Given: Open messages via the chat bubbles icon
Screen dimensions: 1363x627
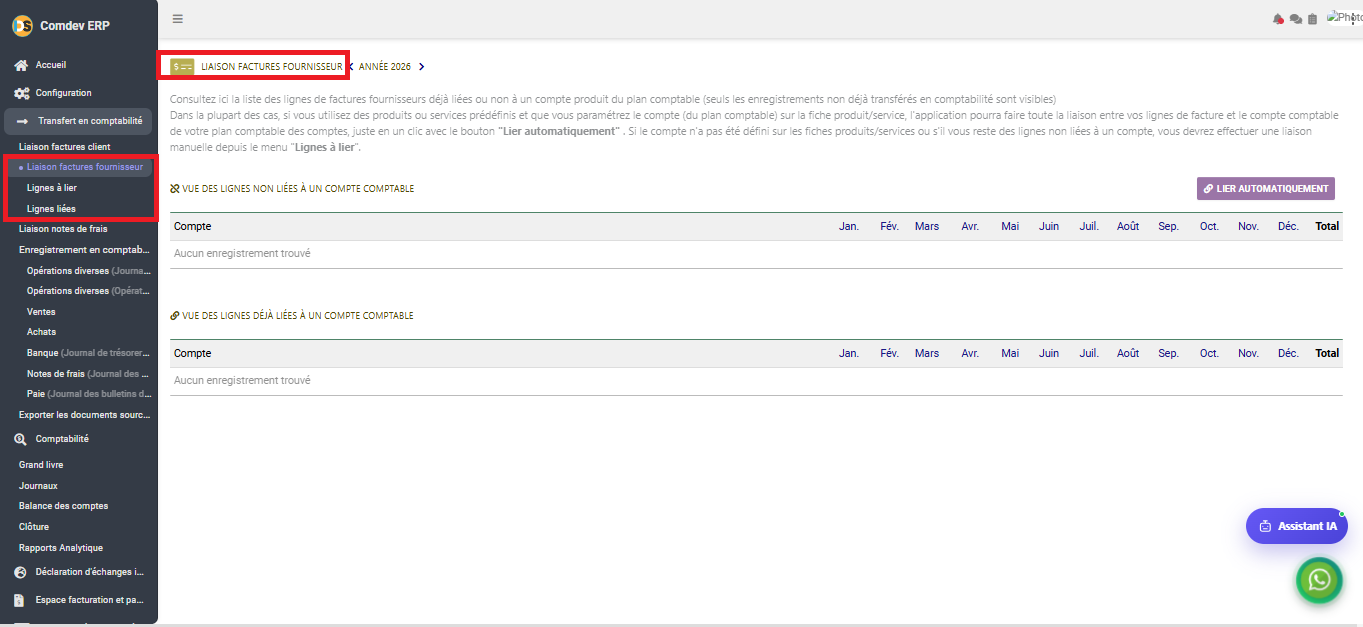Looking at the screenshot, I should pyautogui.click(x=1296, y=19).
